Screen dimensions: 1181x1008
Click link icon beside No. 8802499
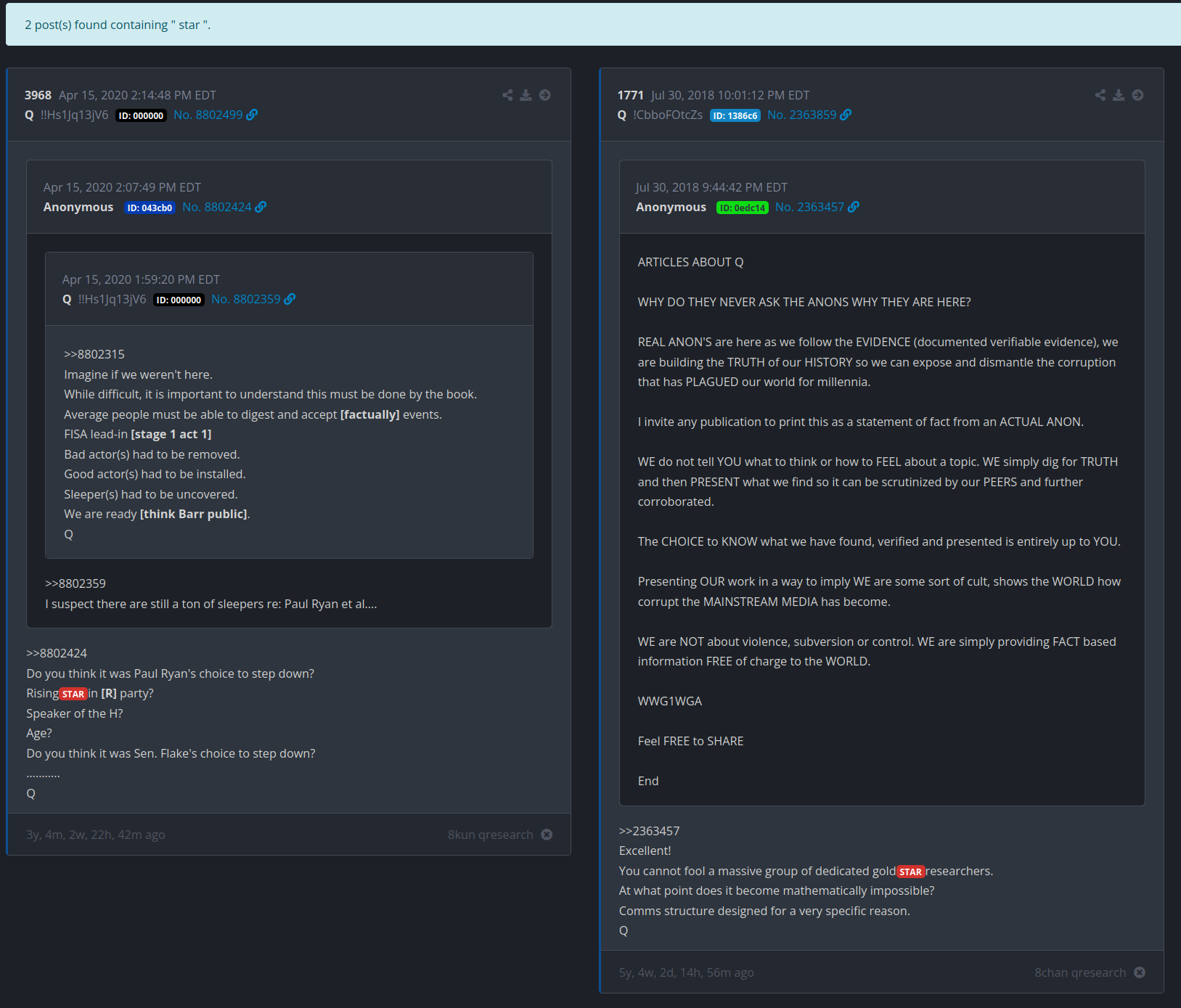click(252, 115)
